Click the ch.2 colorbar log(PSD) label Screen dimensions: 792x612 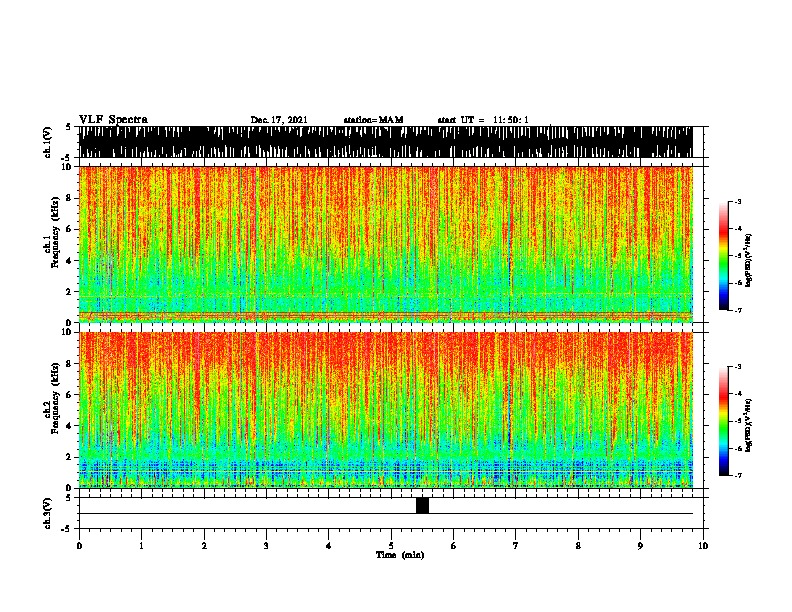(x=748, y=425)
